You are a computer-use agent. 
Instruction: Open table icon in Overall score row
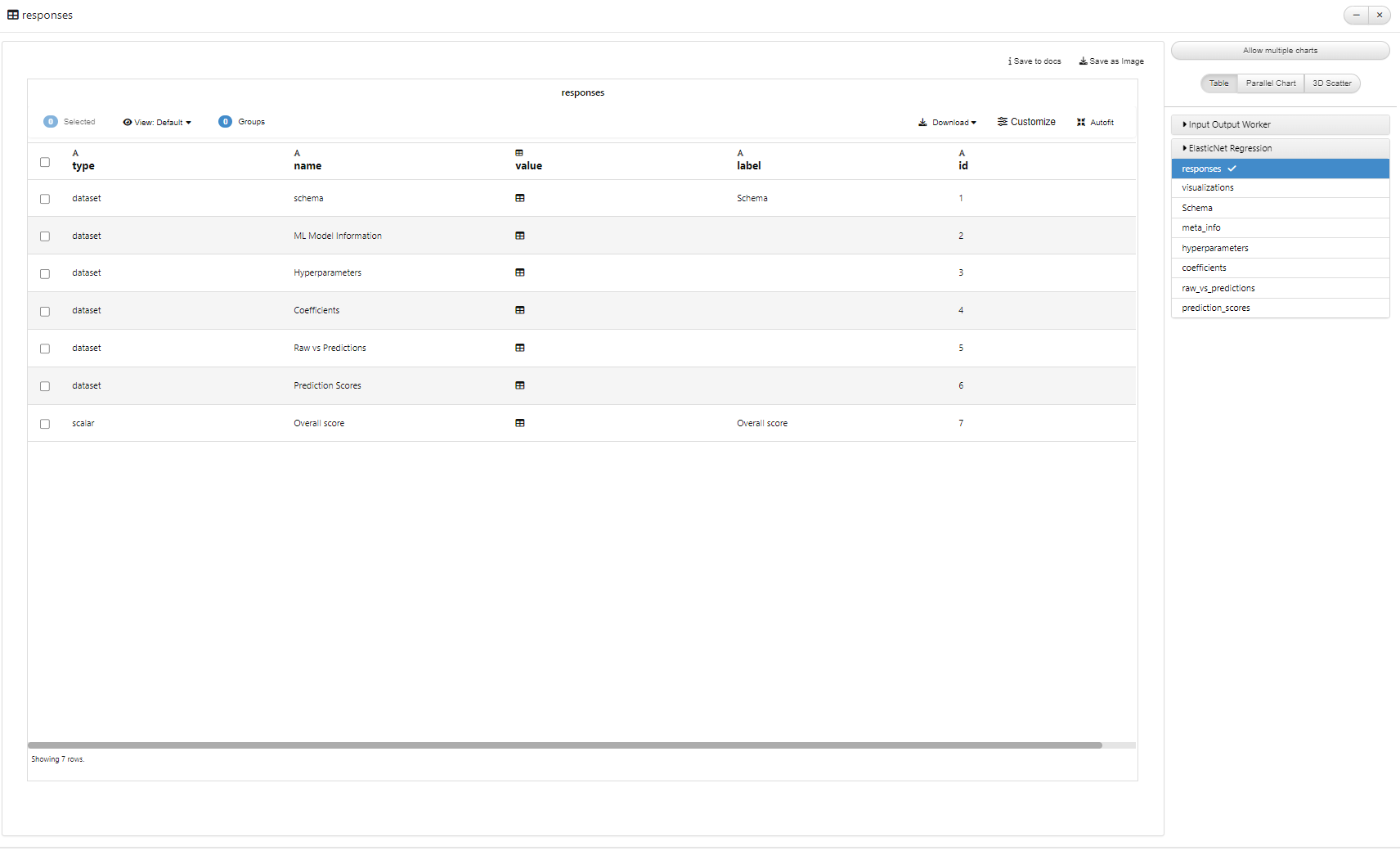point(519,423)
